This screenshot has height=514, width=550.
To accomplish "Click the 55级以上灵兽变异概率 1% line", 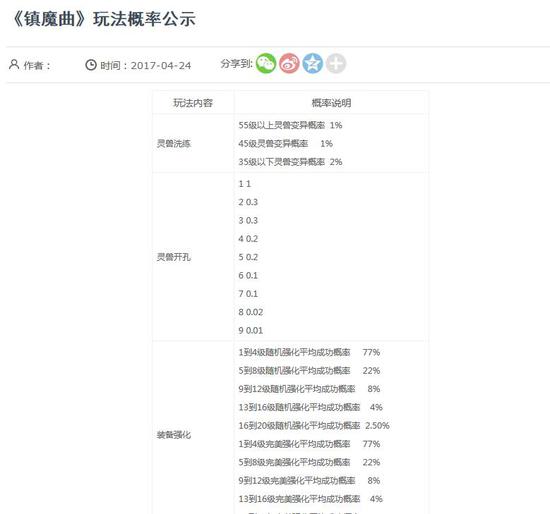I will [x=290, y=125].
